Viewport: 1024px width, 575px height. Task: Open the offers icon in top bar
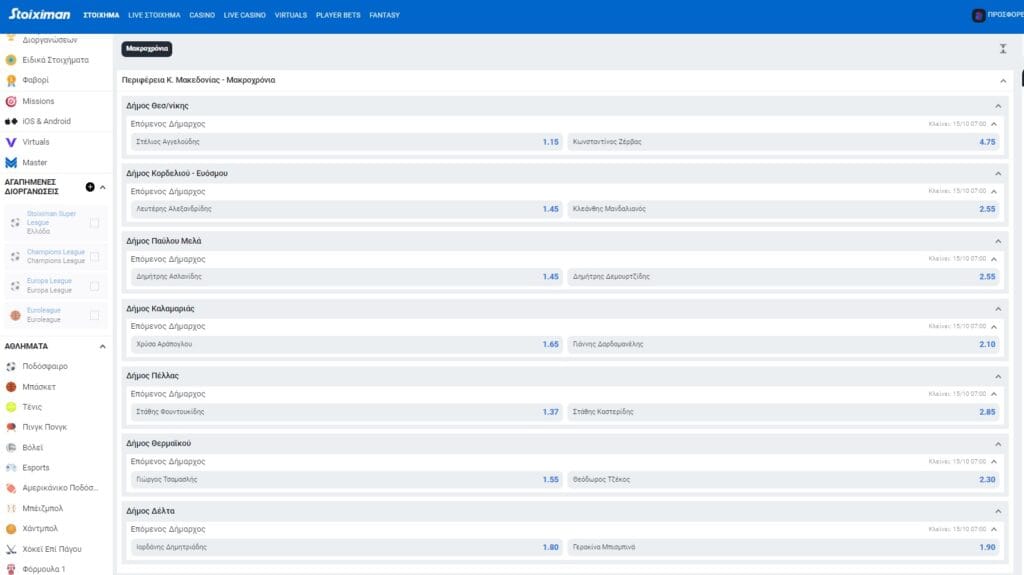pyautogui.click(x=979, y=15)
